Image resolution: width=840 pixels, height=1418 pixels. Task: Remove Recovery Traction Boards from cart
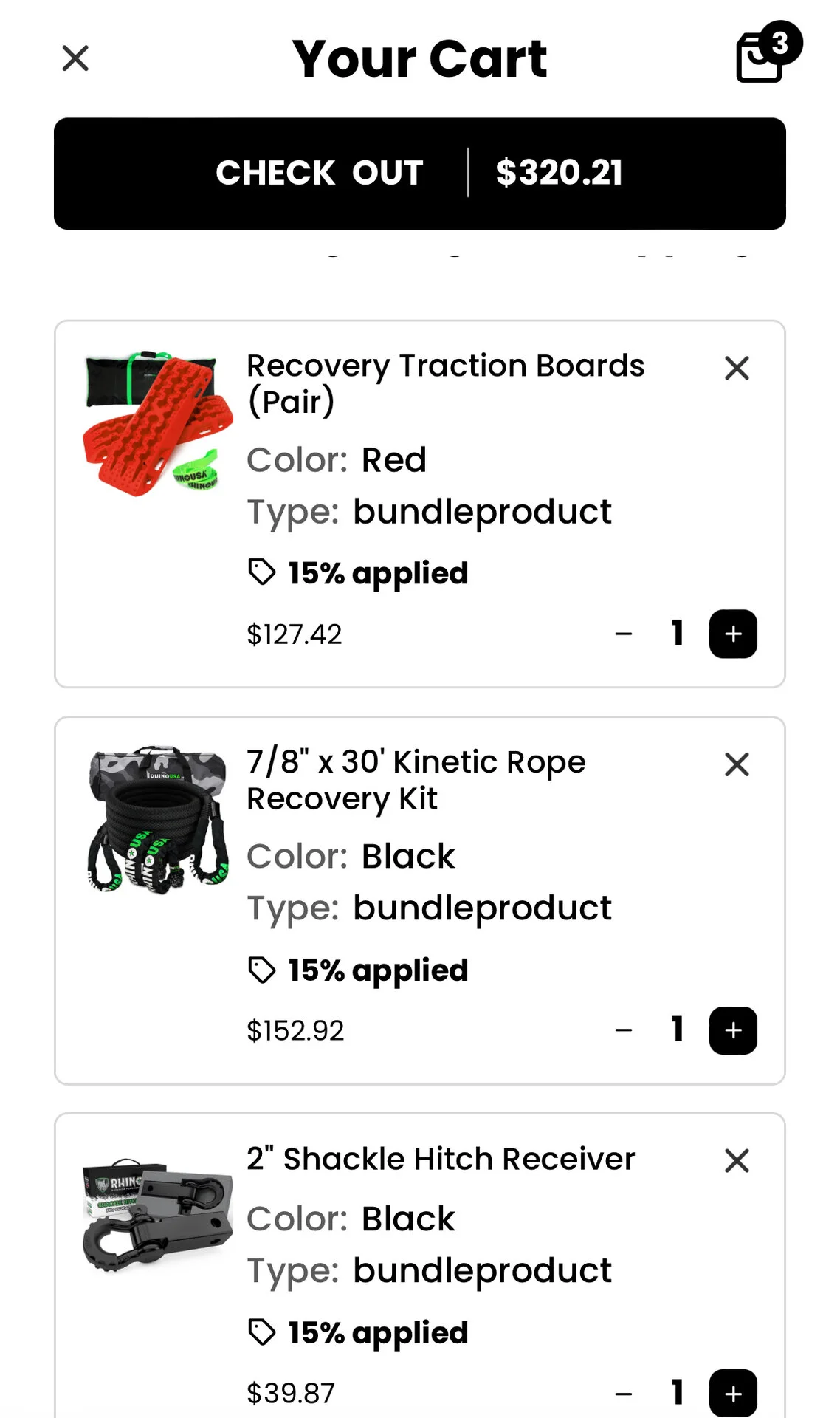tap(737, 368)
